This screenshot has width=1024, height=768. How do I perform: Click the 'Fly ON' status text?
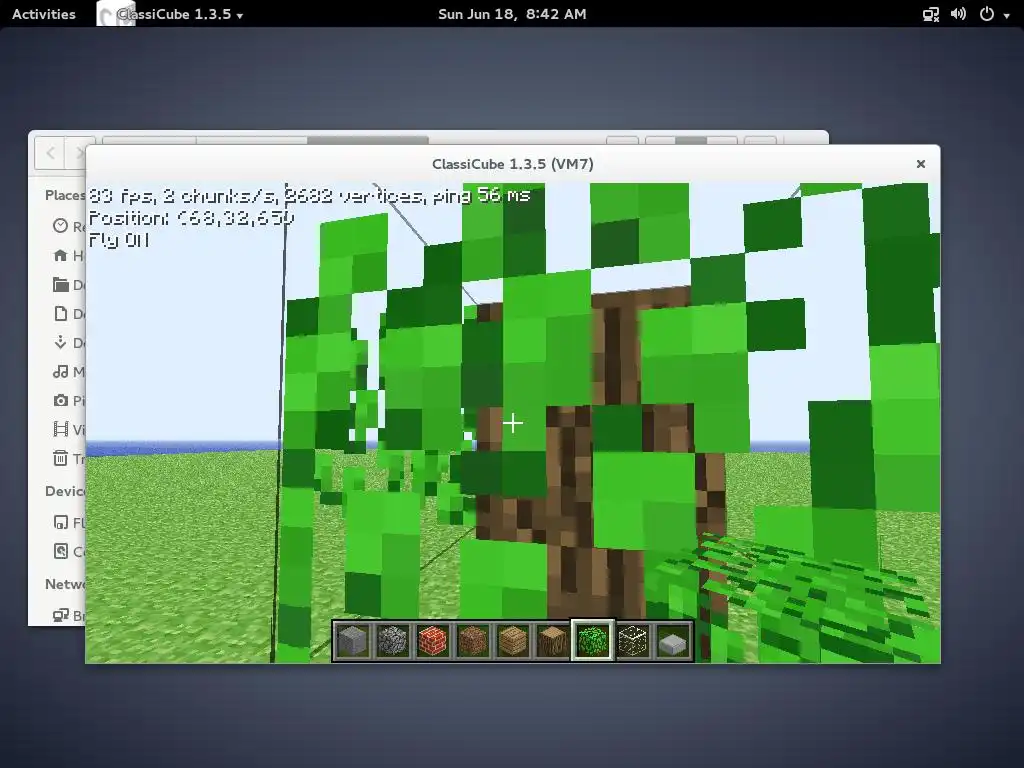click(x=119, y=240)
